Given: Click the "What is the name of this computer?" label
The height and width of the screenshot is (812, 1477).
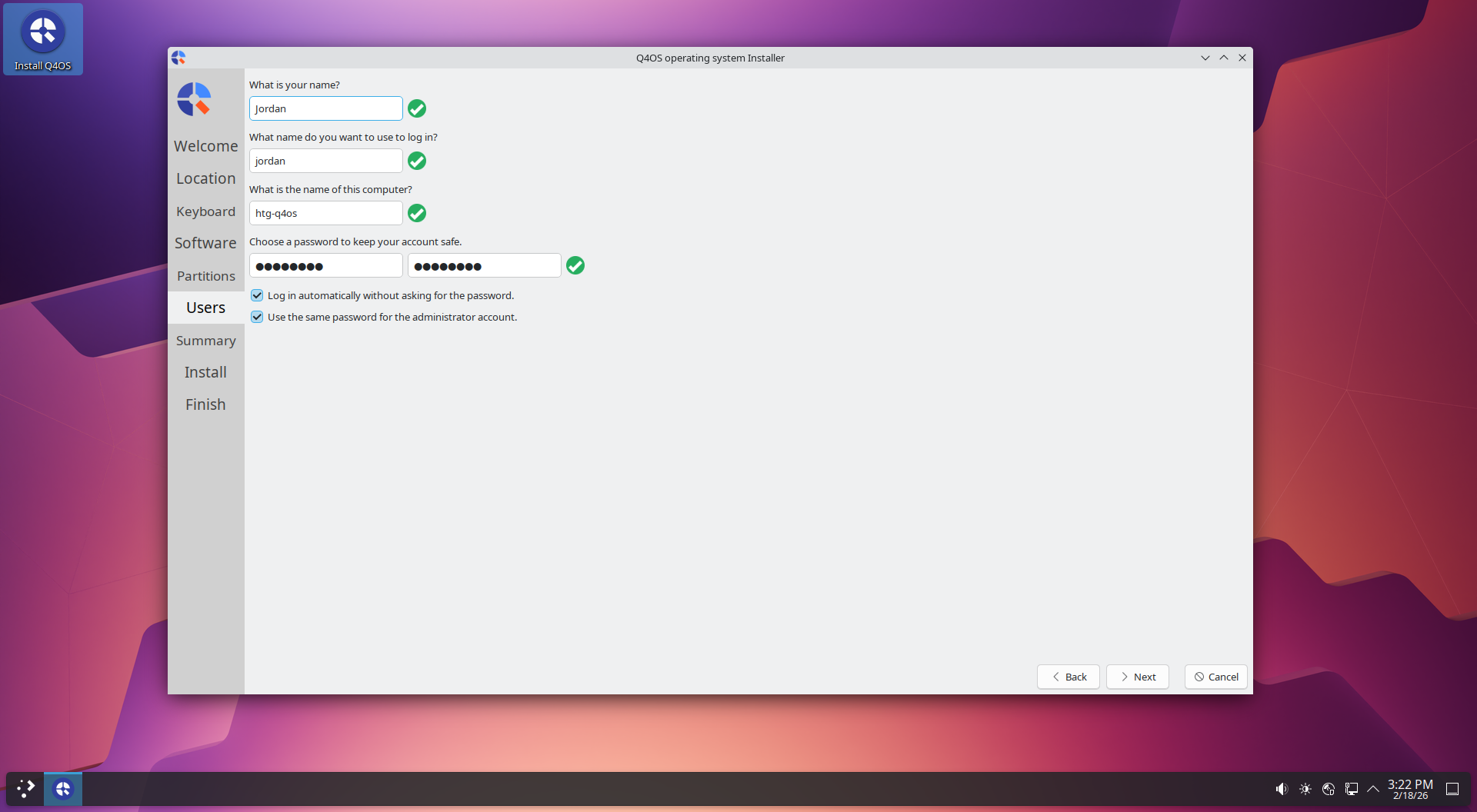Looking at the screenshot, I should pos(331,189).
